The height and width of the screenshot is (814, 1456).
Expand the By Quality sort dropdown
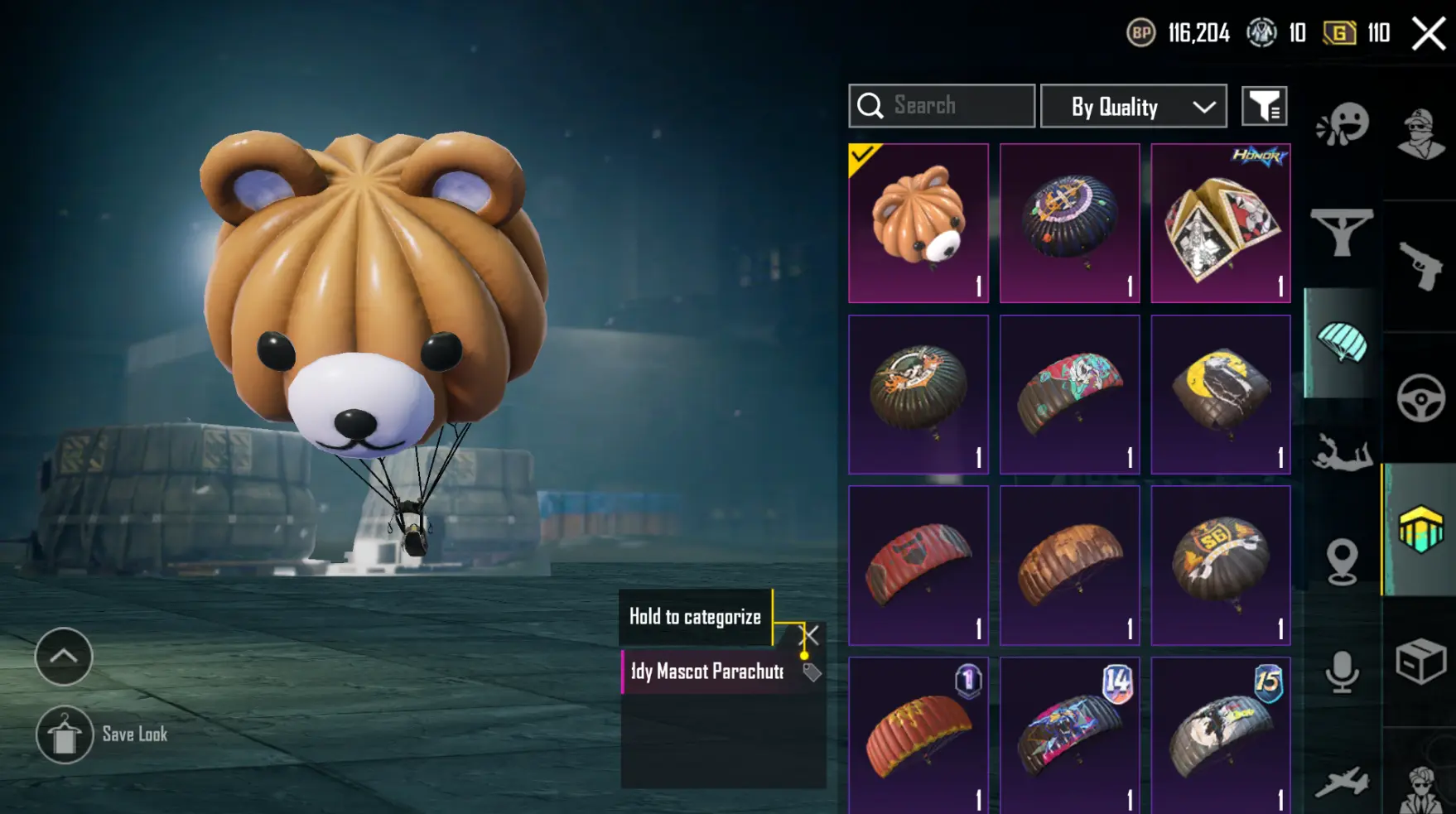1133,106
